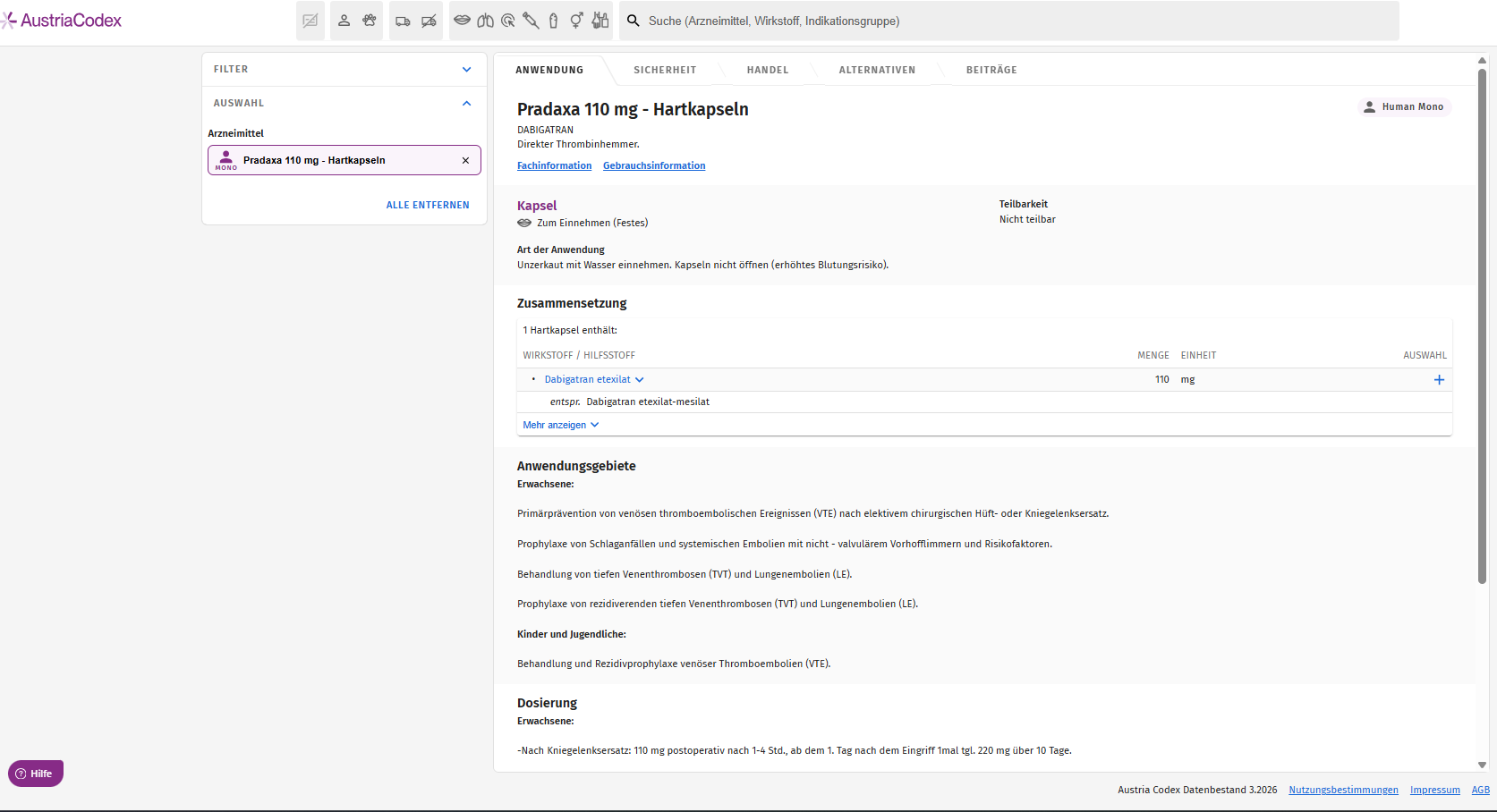This screenshot has width=1497, height=812.
Task: Switch to the Anwendung tab
Action: tap(549, 70)
